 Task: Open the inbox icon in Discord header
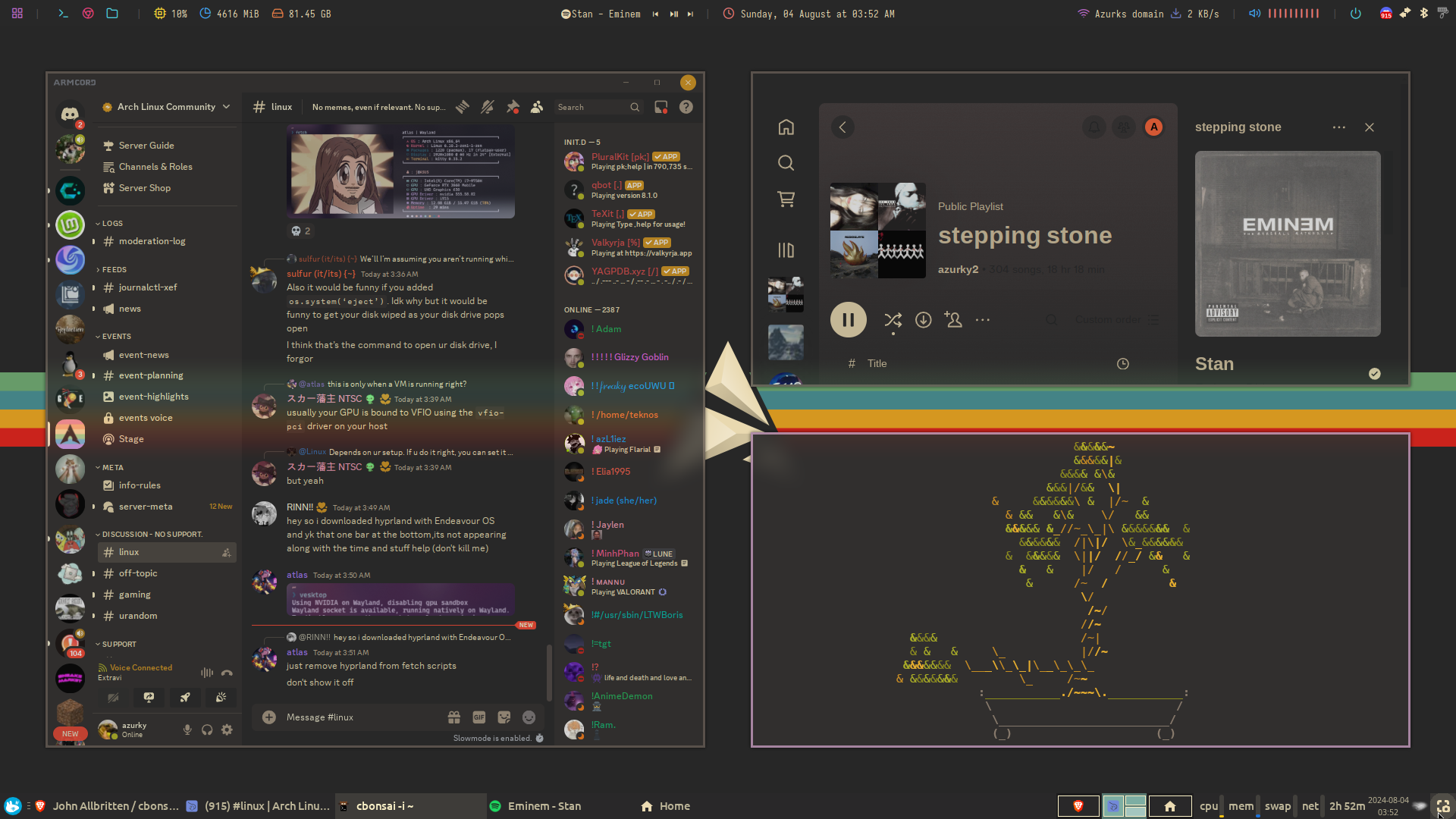click(x=661, y=107)
